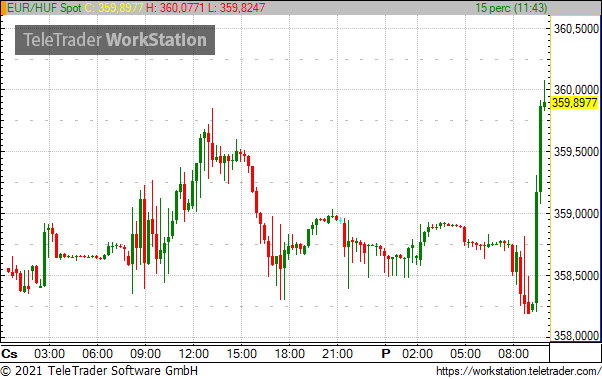Click the EUR/HUF Spot title label
This screenshot has width=602, height=379.
pyautogui.click(x=45, y=8)
